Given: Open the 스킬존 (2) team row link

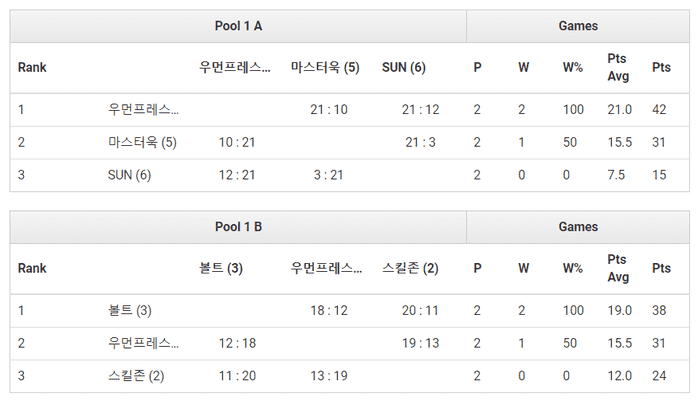Looking at the screenshot, I should pyautogui.click(x=135, y=376).
